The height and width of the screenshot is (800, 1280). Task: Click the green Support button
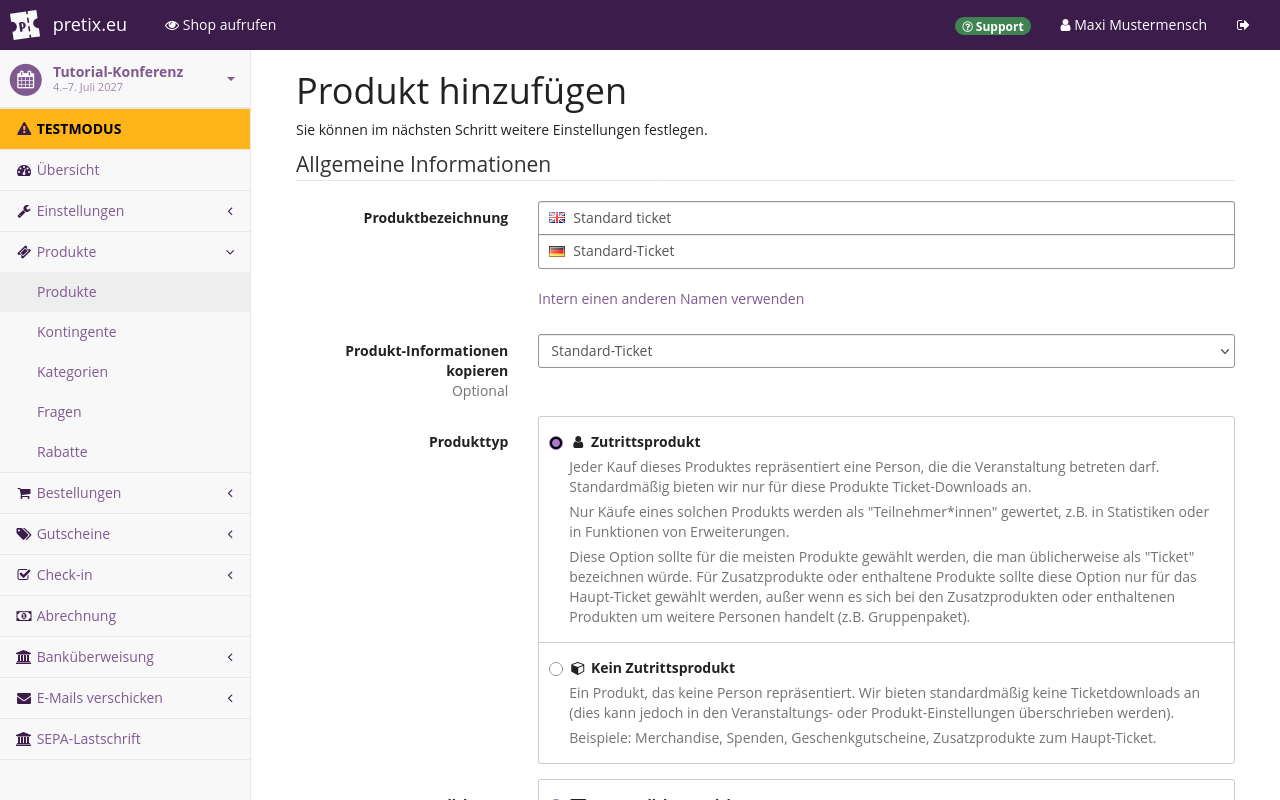993,26
